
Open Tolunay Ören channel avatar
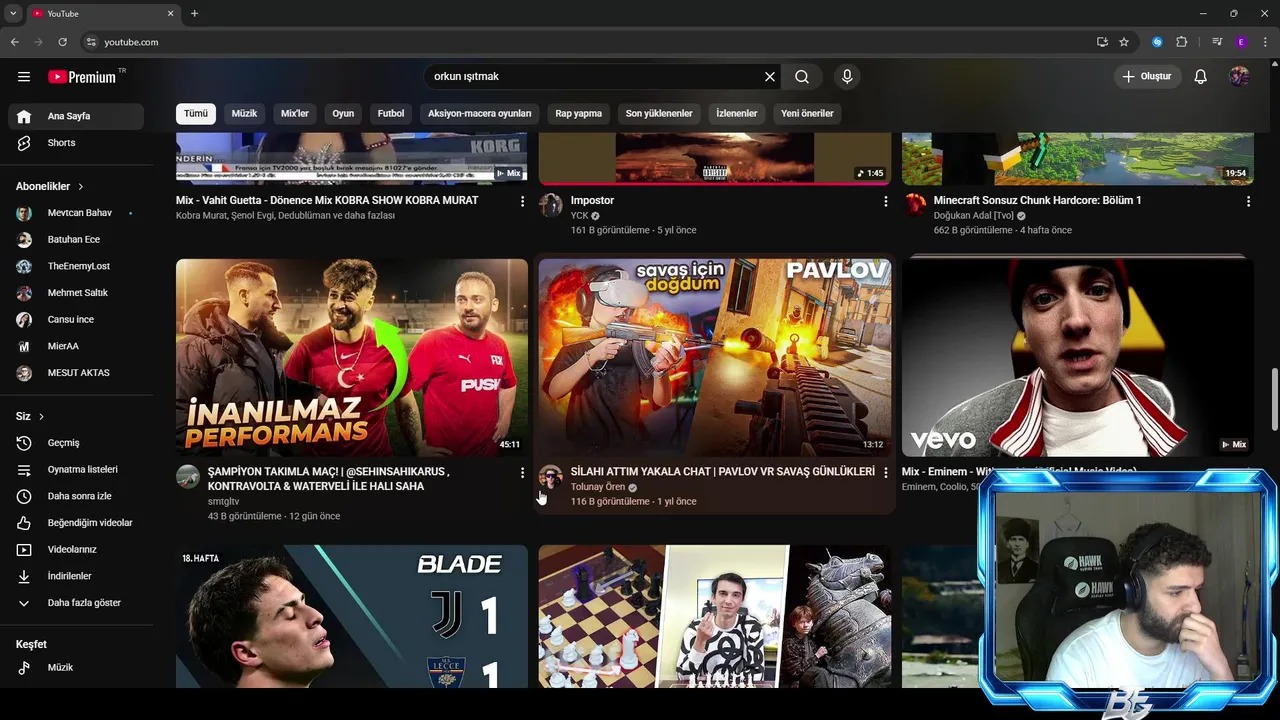pos(551,476)
